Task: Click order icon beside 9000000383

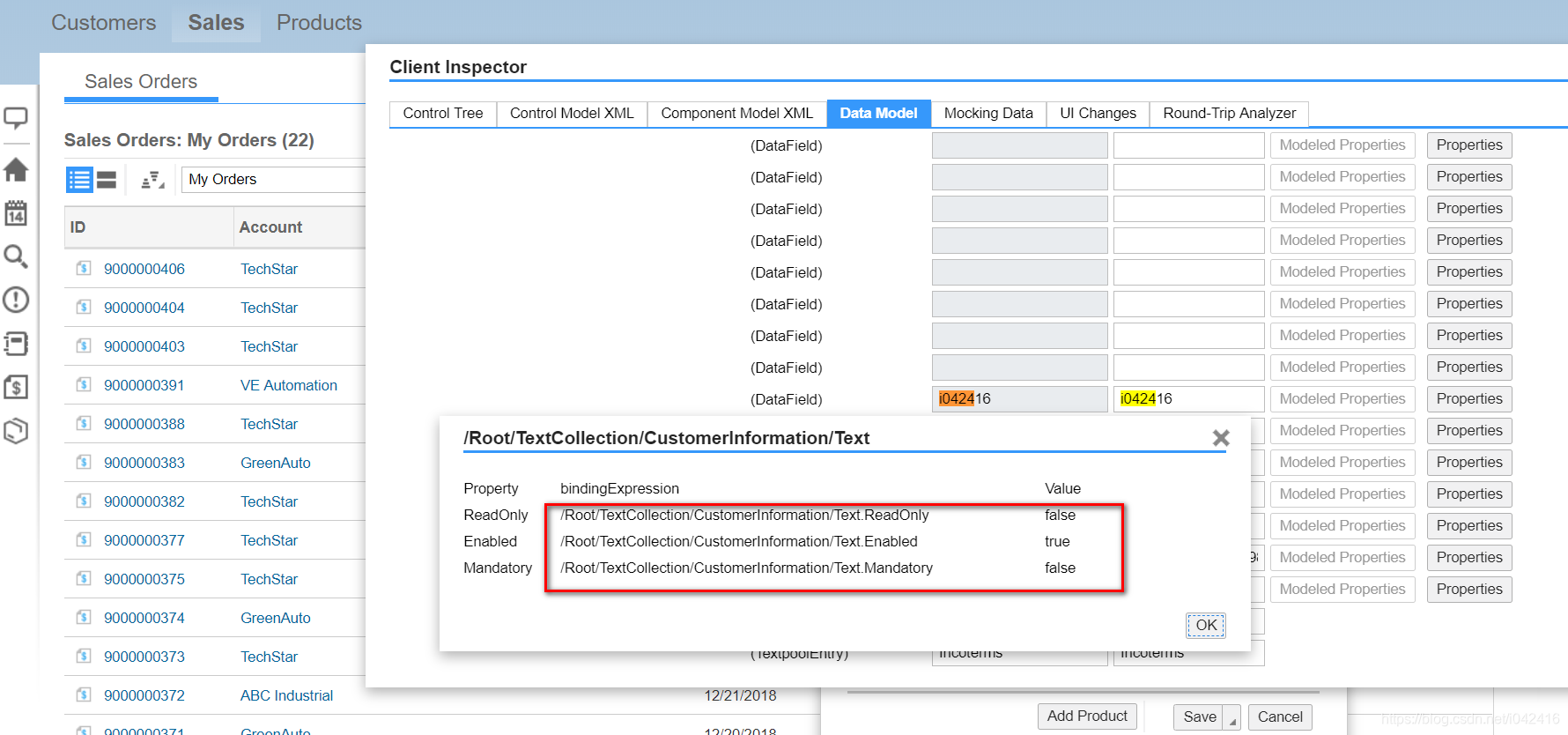Action: [84, 462]
